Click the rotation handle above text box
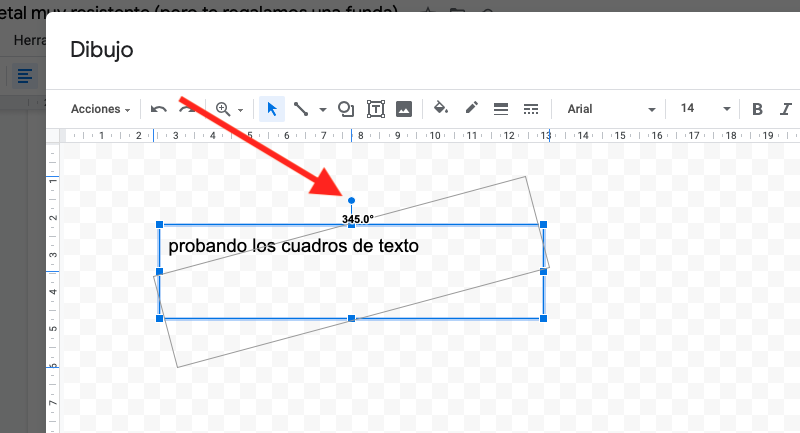Screen dimensions: 800x433 [x=351, y=200]
